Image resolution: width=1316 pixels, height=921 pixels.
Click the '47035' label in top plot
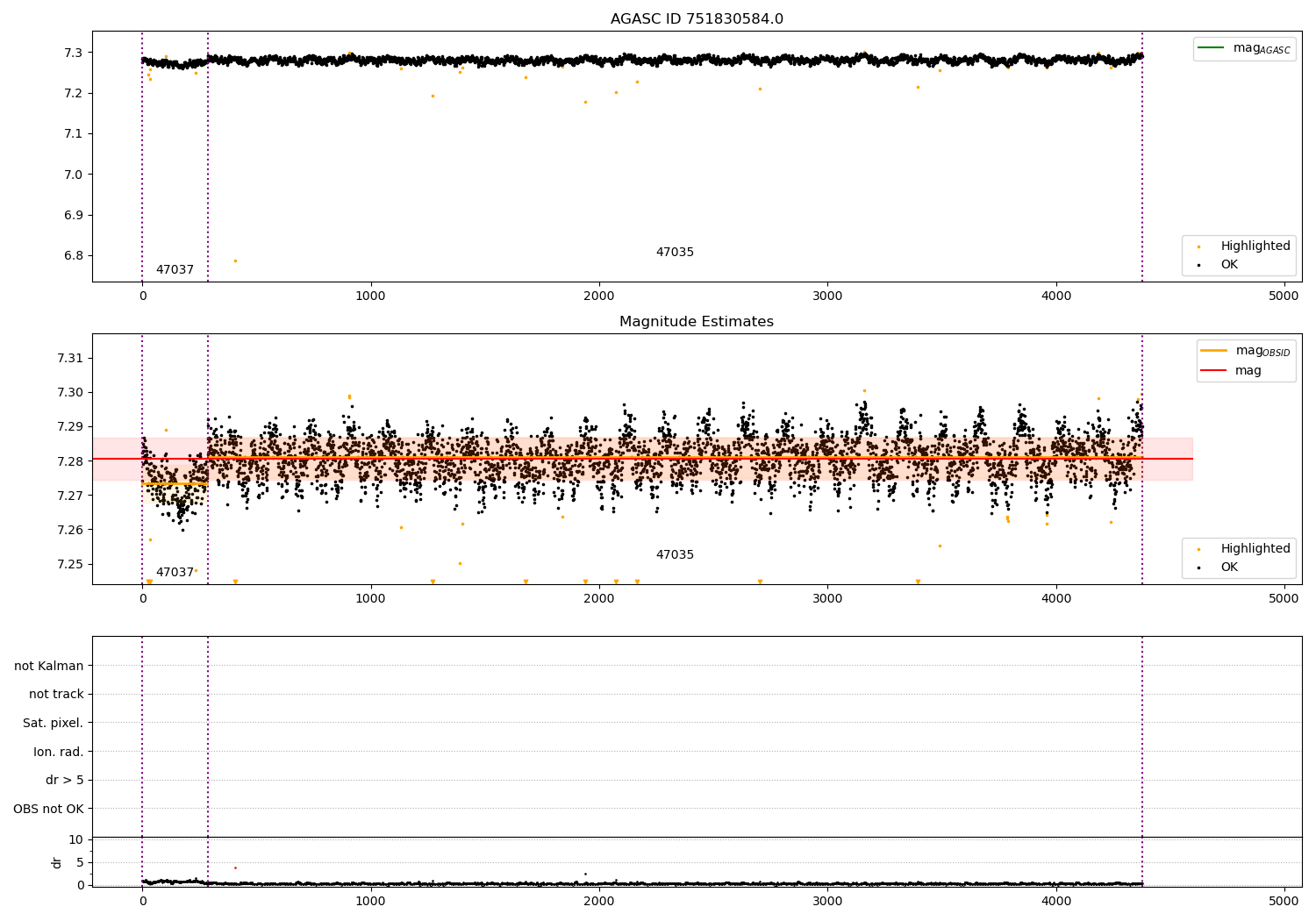click(675, 253)
